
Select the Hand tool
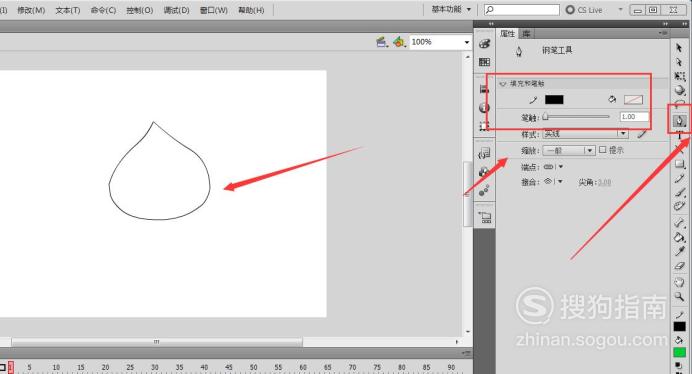point(679,282)
